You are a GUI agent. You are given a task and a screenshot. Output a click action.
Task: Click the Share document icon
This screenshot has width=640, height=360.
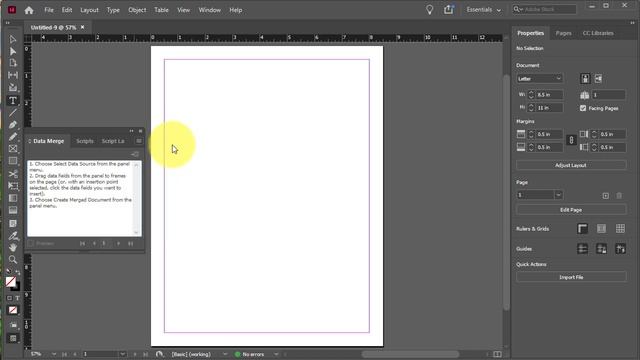tap(449, 9)
